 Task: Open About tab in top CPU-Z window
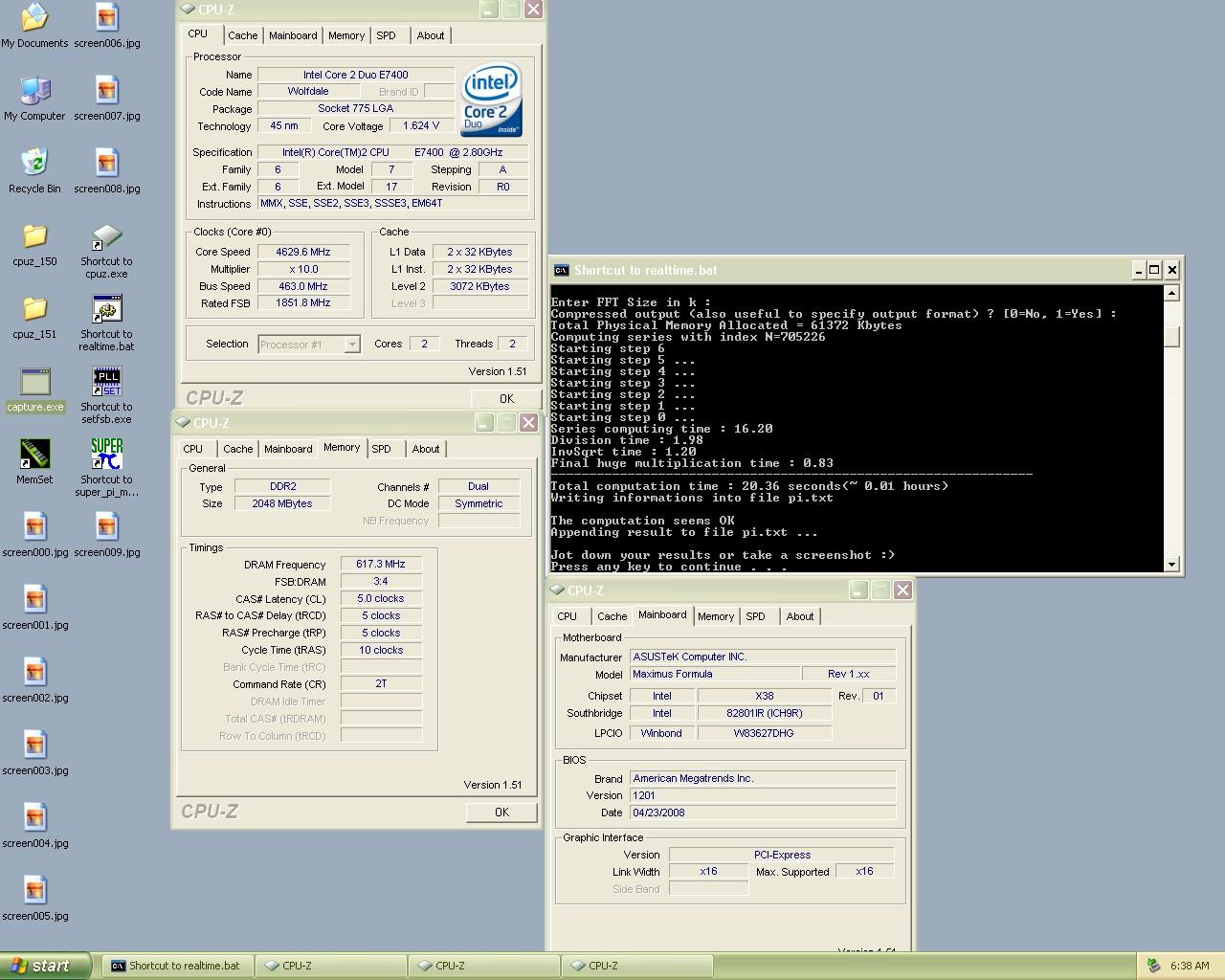pyautogui.click(x=431, y=35)
